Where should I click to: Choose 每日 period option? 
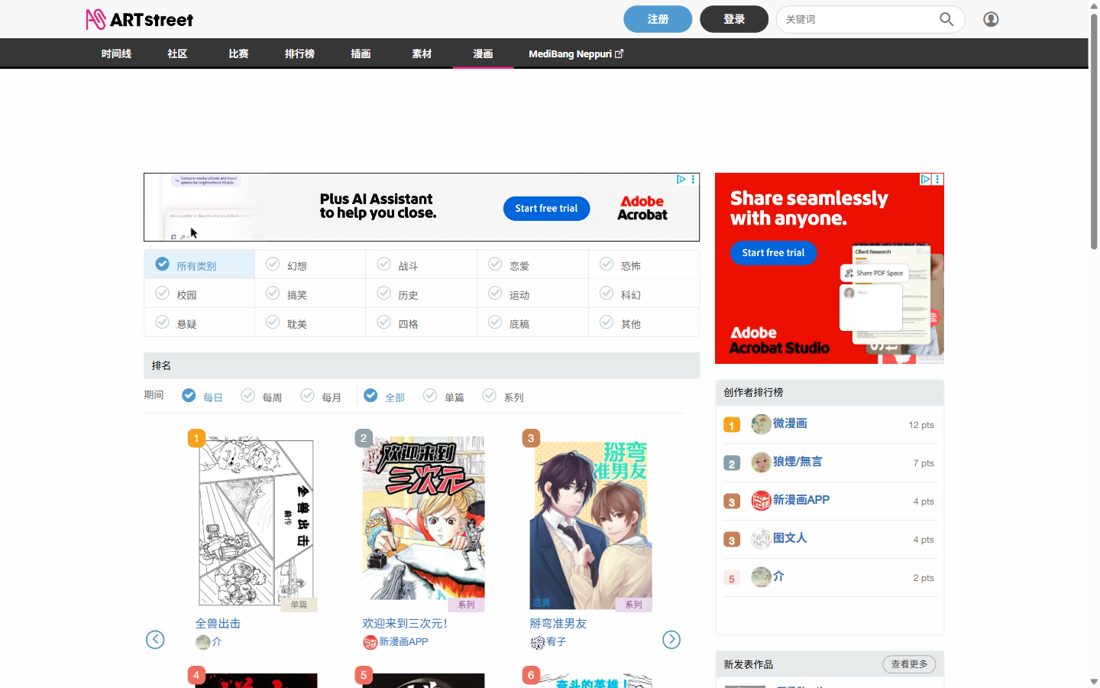coord(202,396)
